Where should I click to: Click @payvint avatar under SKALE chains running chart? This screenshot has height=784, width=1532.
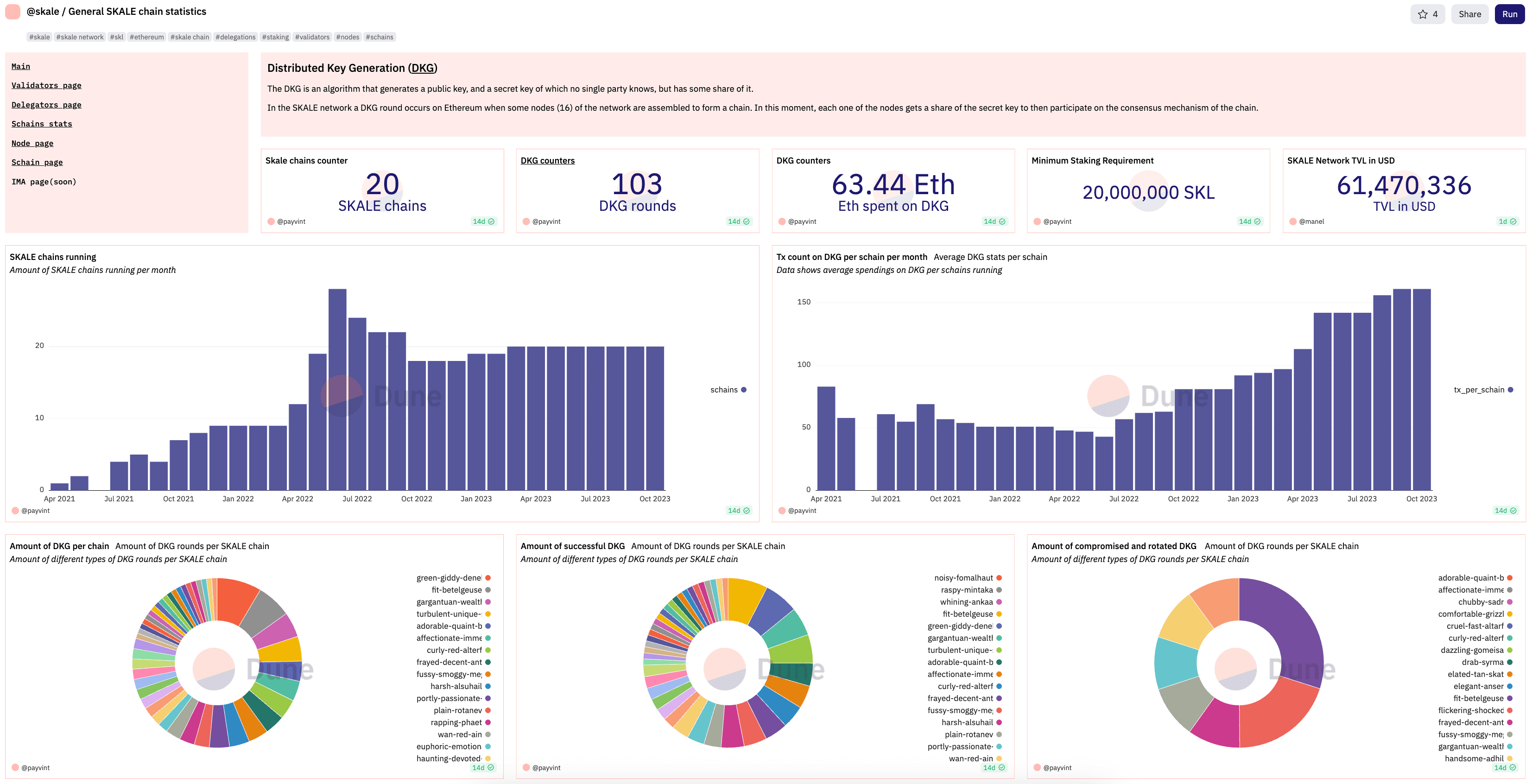[x=15, y=510]
